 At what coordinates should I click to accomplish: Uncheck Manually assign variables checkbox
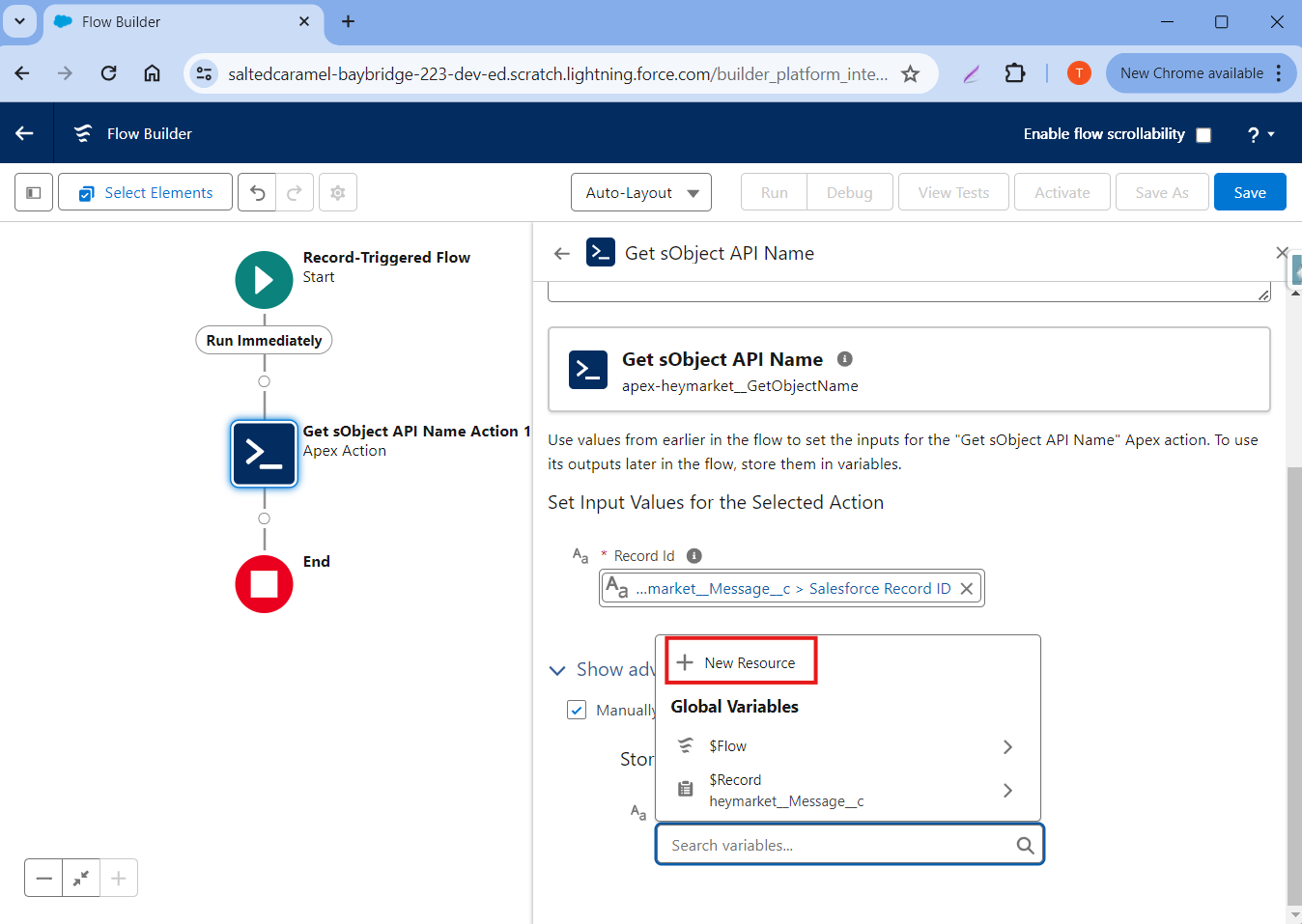point(577,710)
